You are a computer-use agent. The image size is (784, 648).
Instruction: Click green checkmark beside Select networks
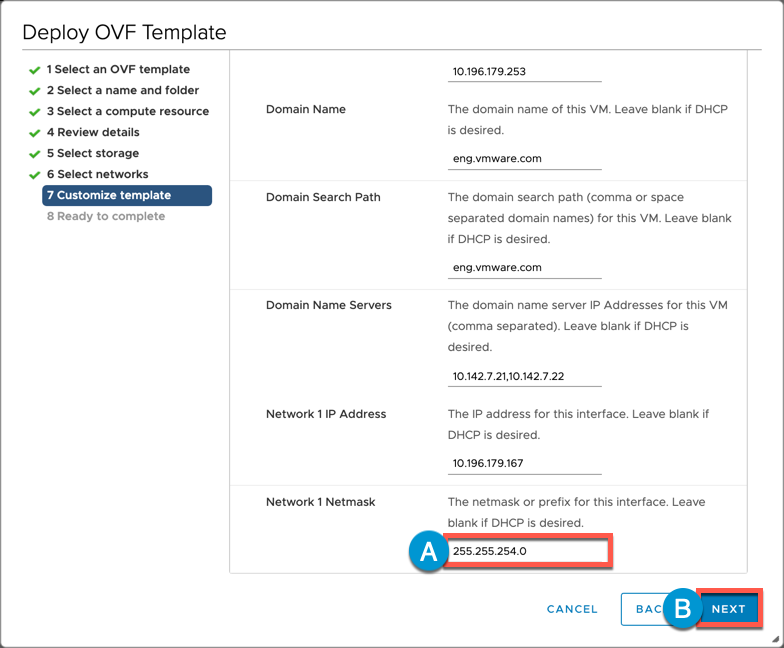(x=34, y=175)
